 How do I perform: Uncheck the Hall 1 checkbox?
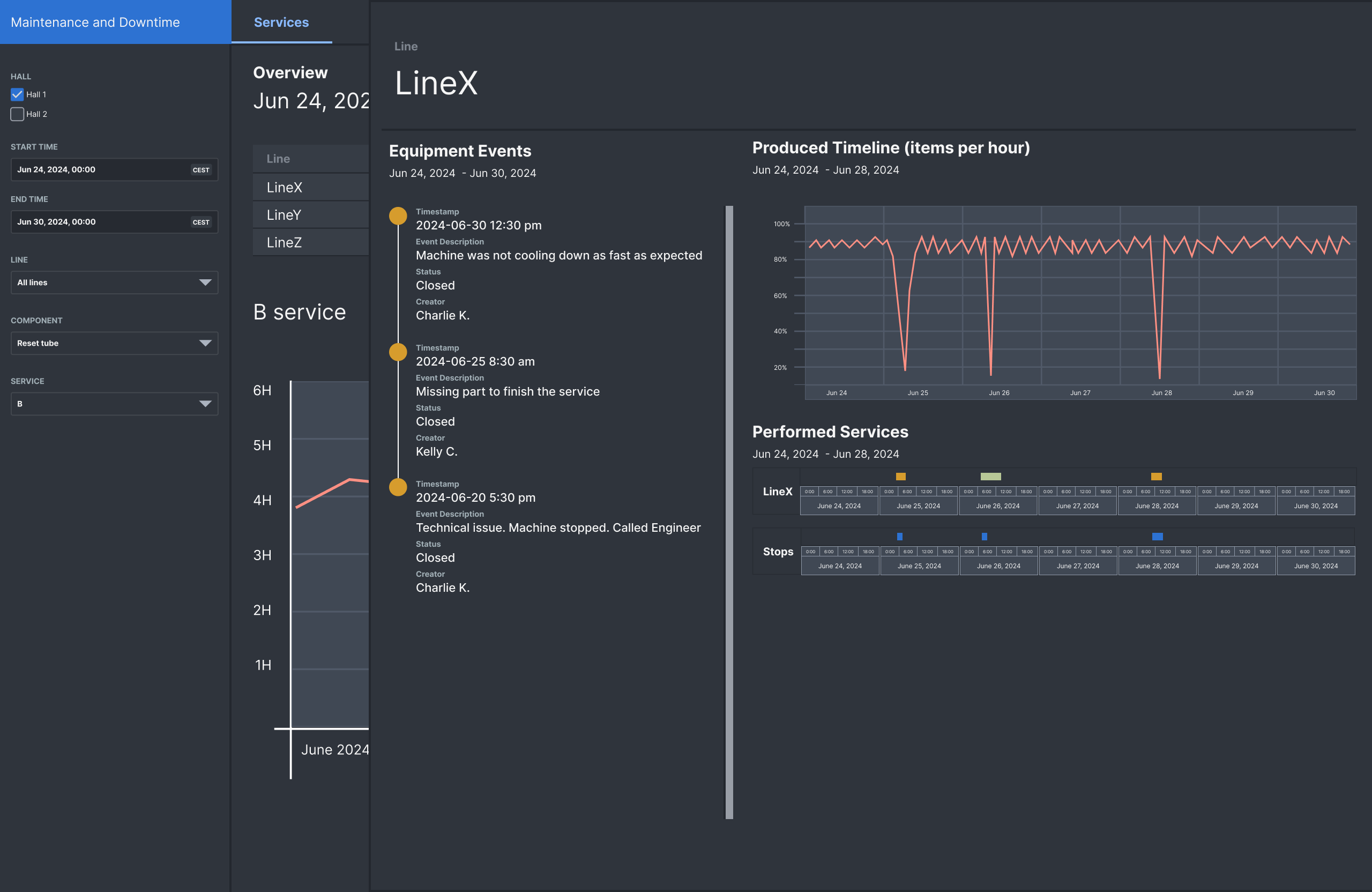[17, 94]
